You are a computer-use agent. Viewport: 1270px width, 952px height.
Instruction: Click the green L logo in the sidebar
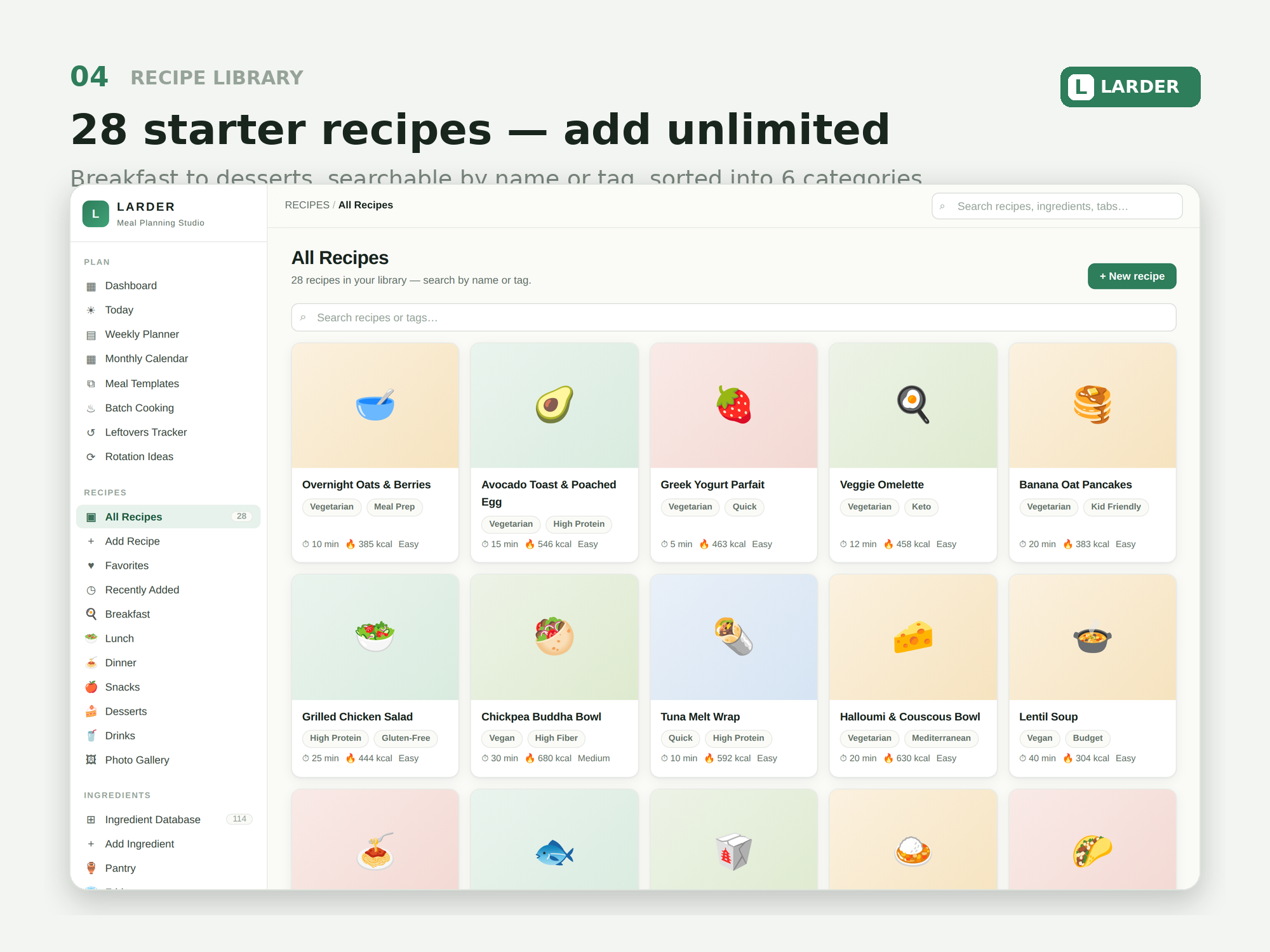(x=96, y=214)
